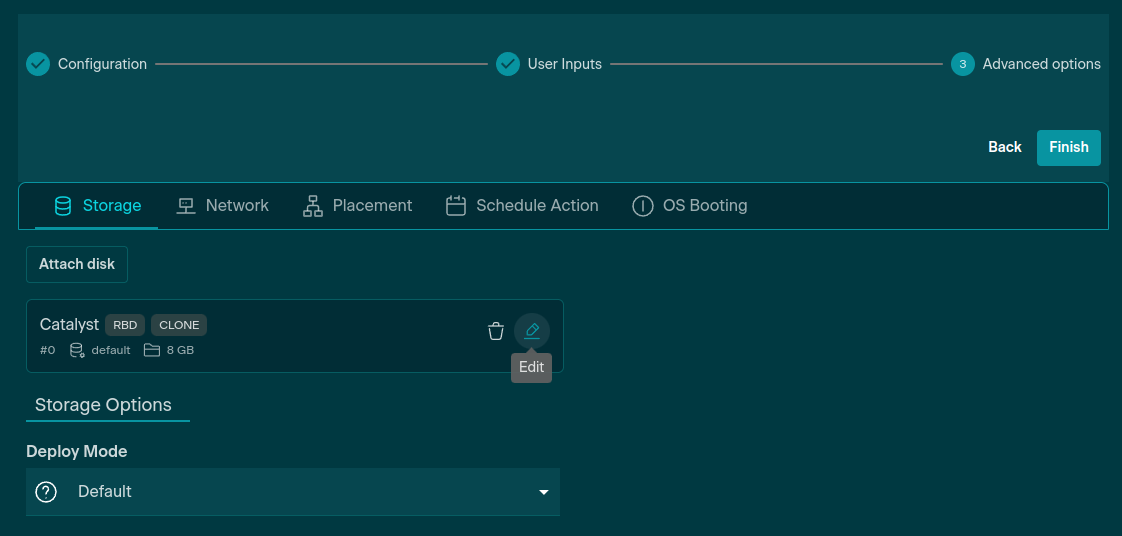Screen dimensions: 1122x536
Task: Switch to the Storage tab
Action: tap(97, 206)
